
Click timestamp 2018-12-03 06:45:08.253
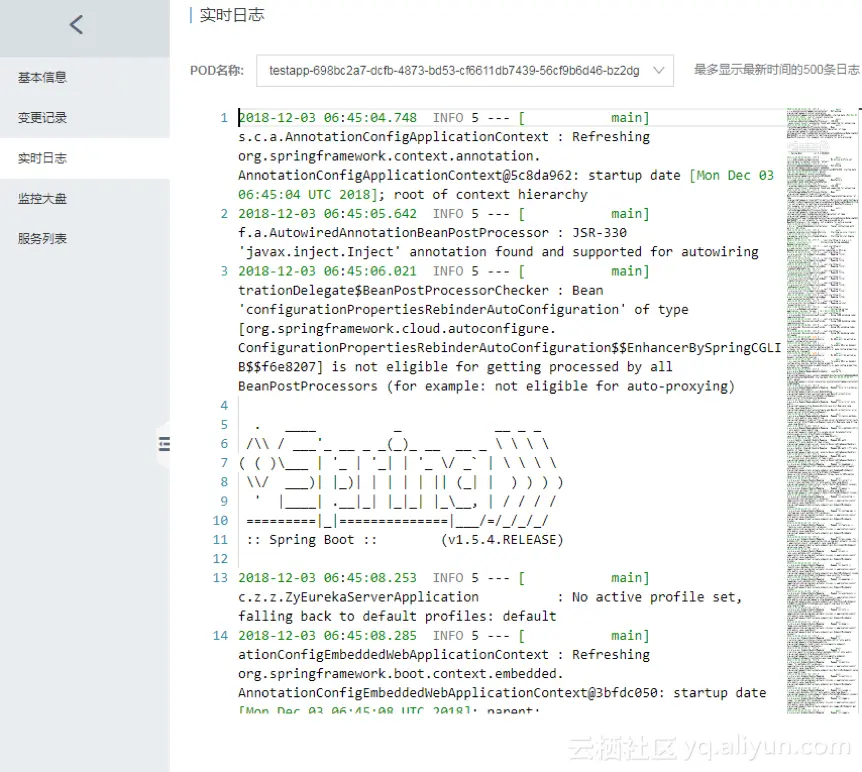click(328, 578)
